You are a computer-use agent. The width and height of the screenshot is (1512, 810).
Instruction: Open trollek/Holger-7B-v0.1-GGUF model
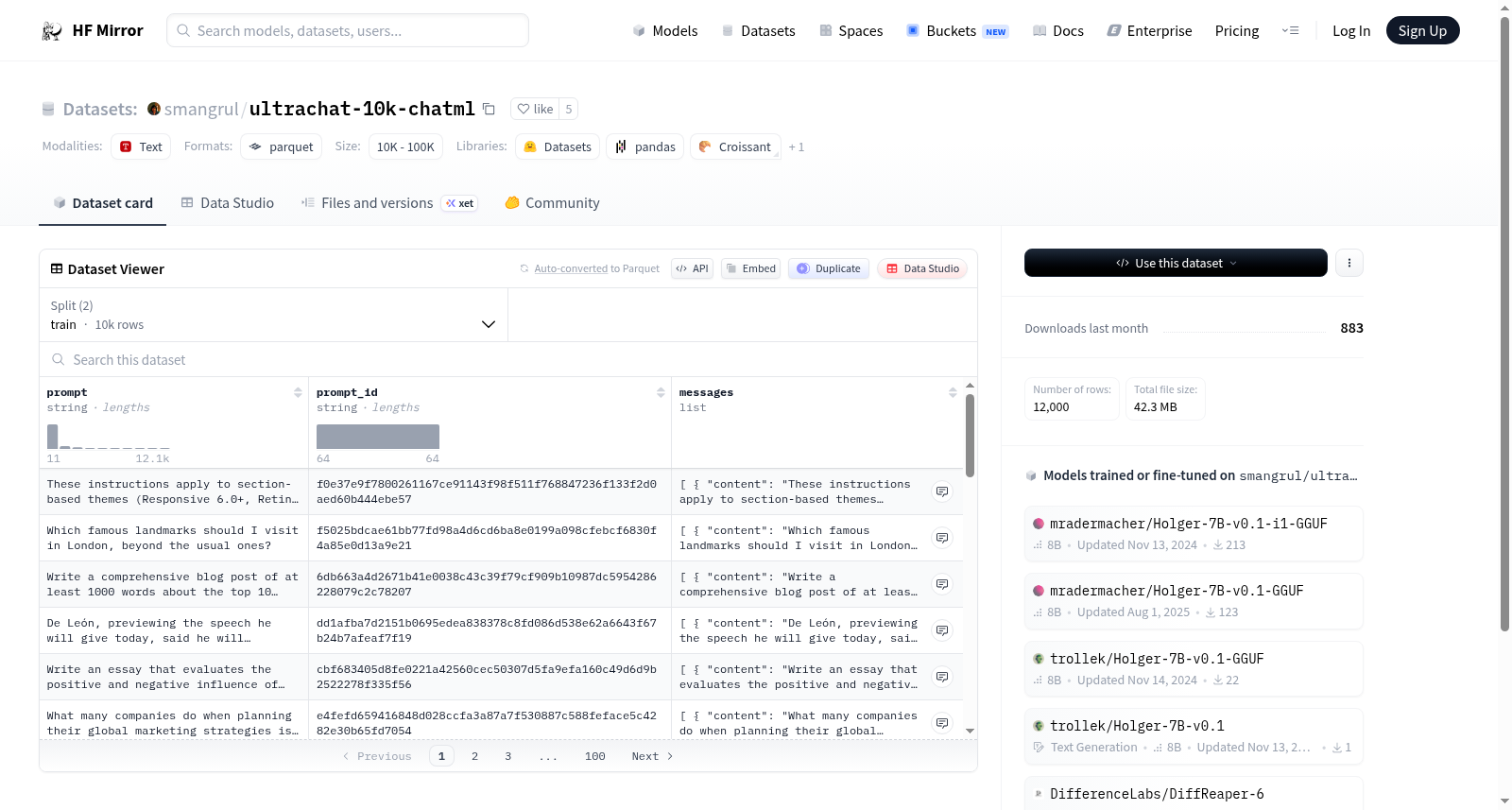point(1194,668)
